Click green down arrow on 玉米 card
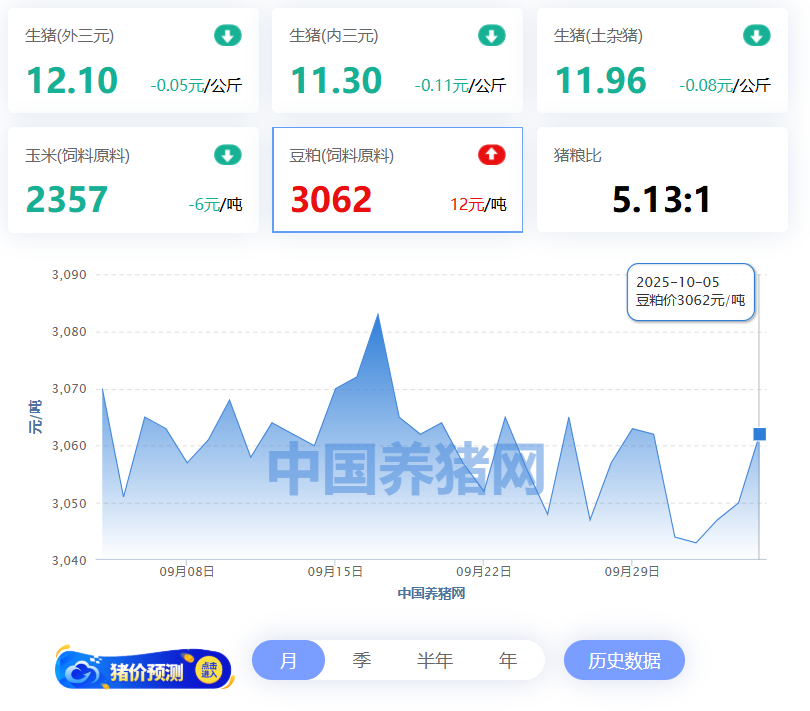 (x=227, y=155)
